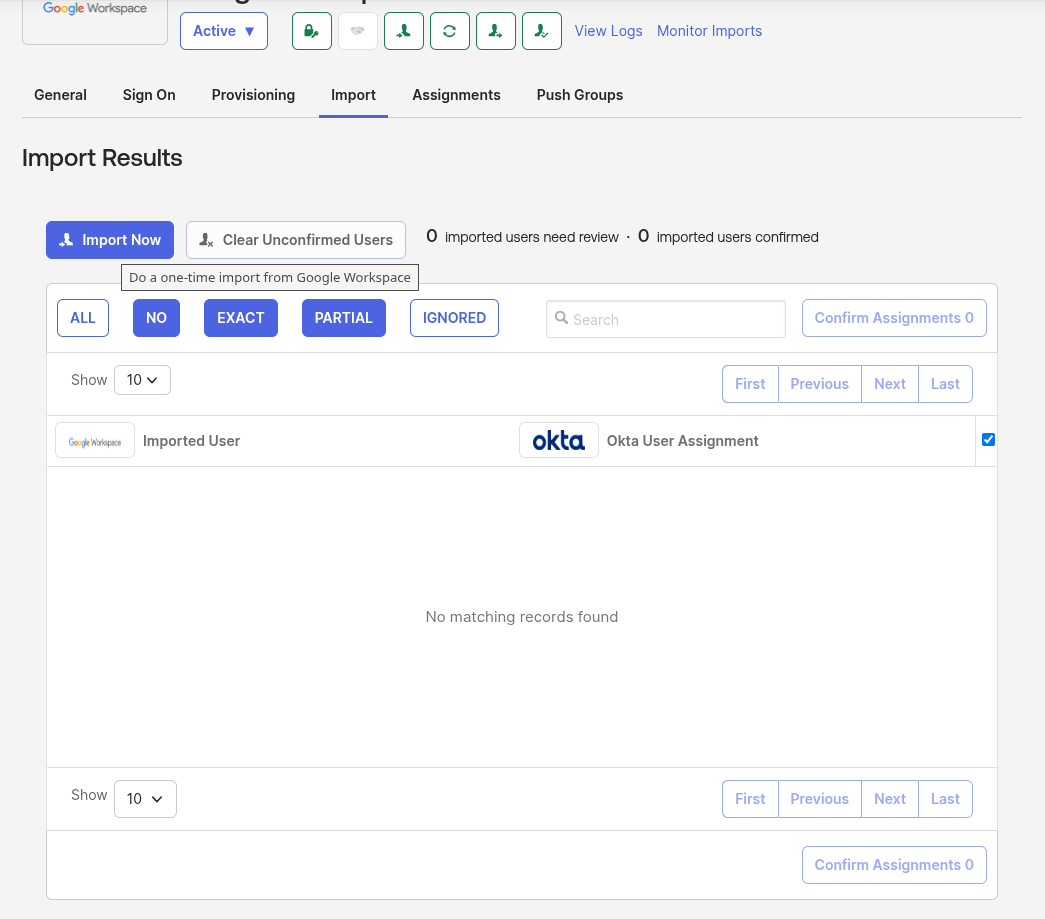Uncheck the select-all checkbox in table header

click(988, 440)
